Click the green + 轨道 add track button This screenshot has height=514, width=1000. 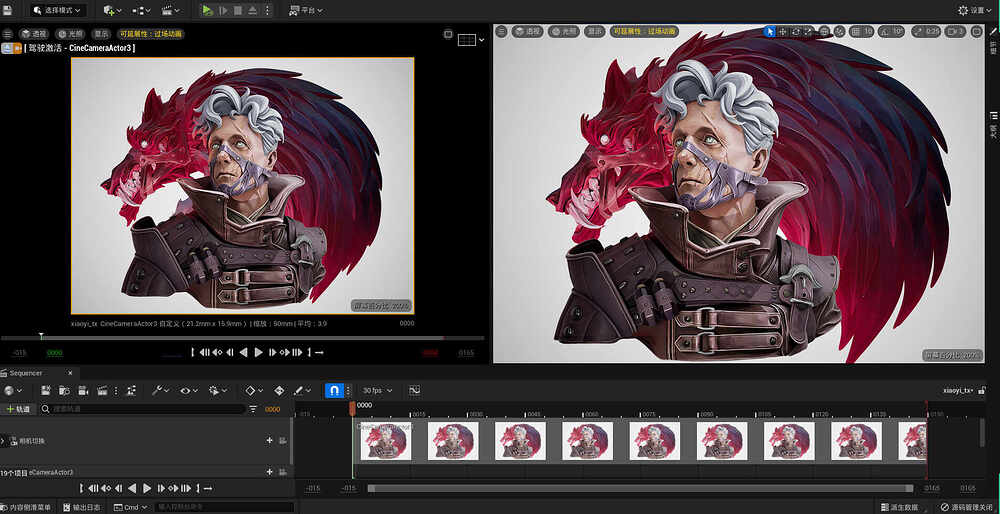(x=18, y=409)
